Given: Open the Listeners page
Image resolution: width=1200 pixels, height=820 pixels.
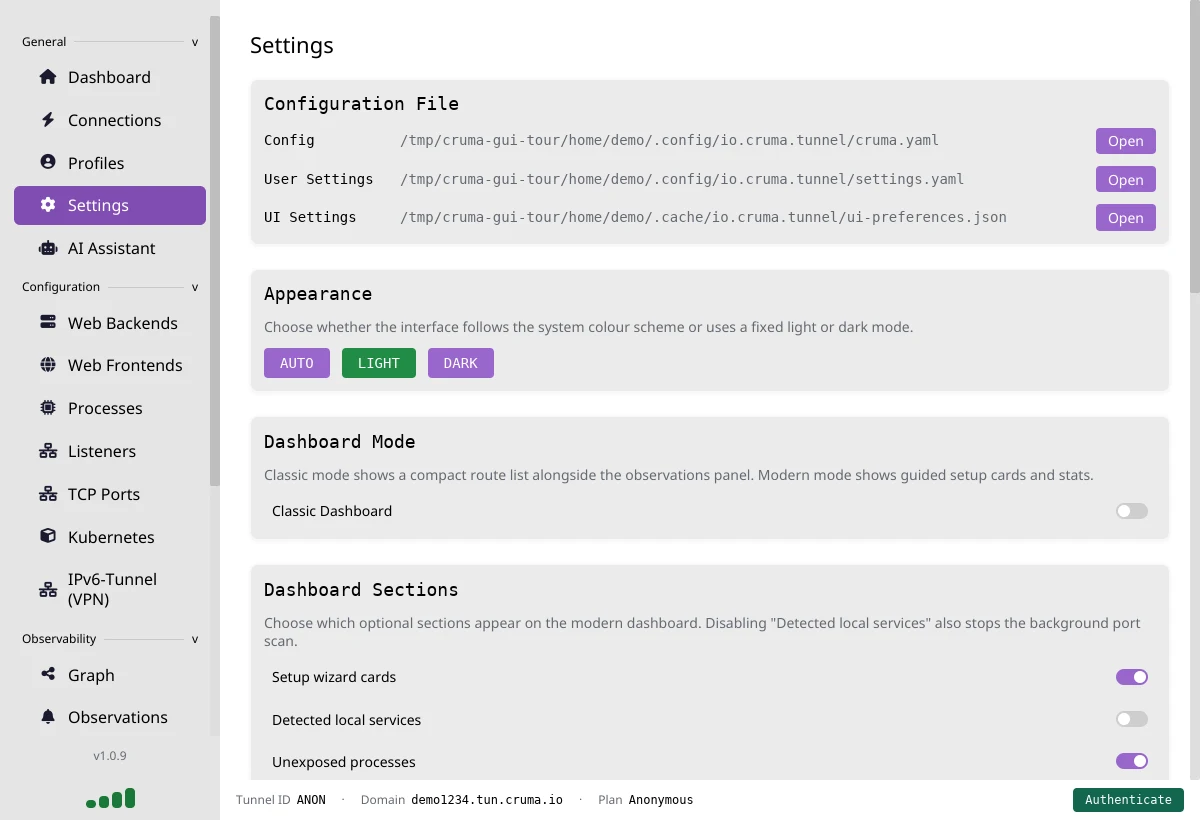Looking at the screenshot, I should [110, 451].
